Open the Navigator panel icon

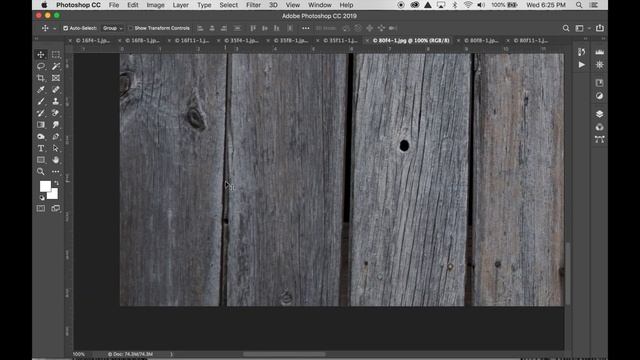click(x=600, y=65)
